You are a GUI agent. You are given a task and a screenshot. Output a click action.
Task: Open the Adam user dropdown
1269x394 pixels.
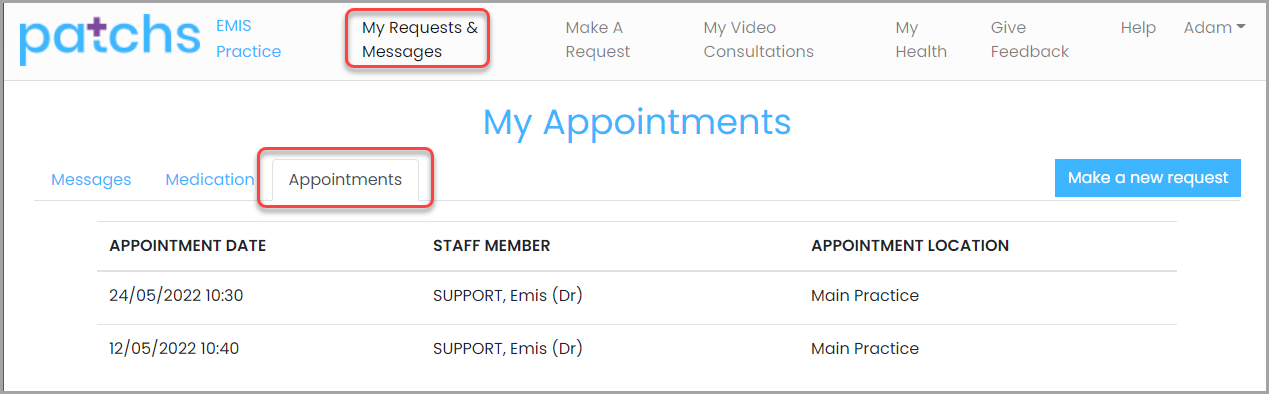point(1214,28)
